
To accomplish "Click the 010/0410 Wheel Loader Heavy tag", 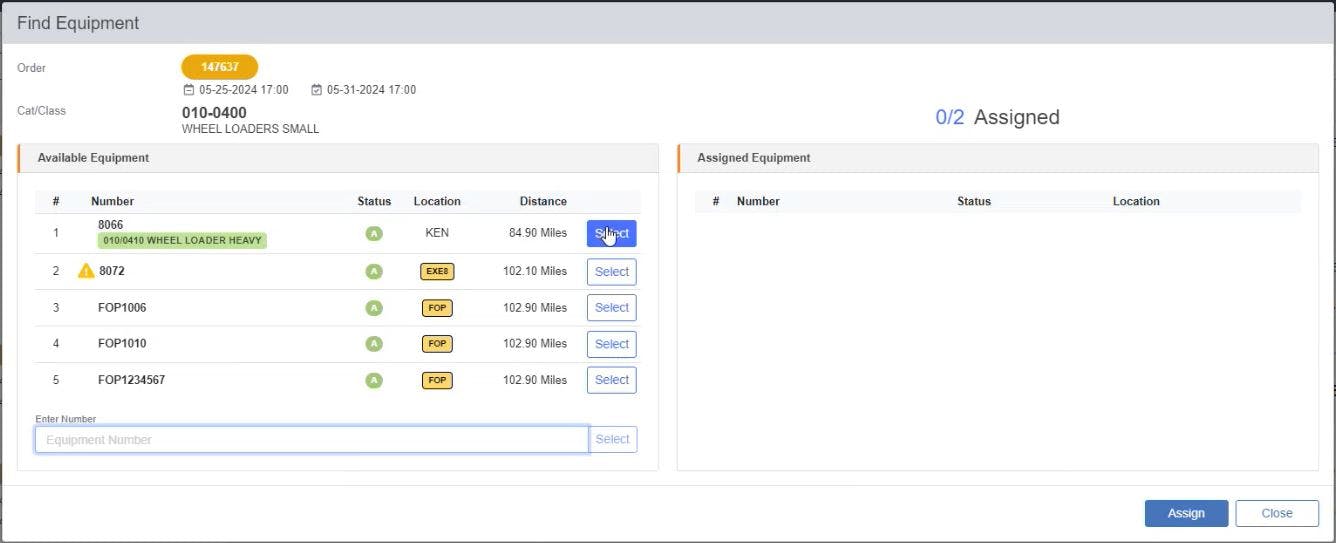I will point(182,241).
